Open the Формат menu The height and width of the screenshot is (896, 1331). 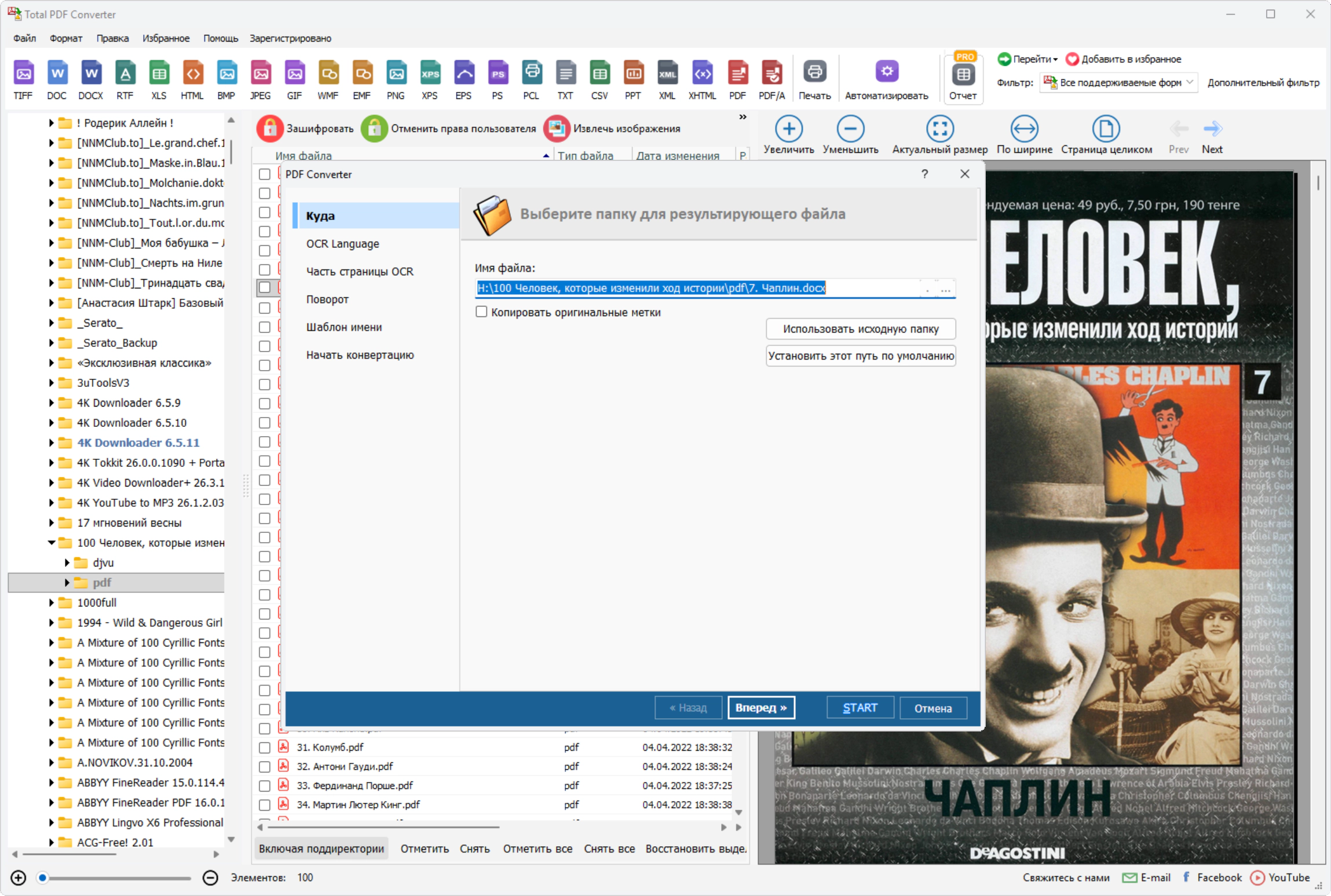(65, 38)
